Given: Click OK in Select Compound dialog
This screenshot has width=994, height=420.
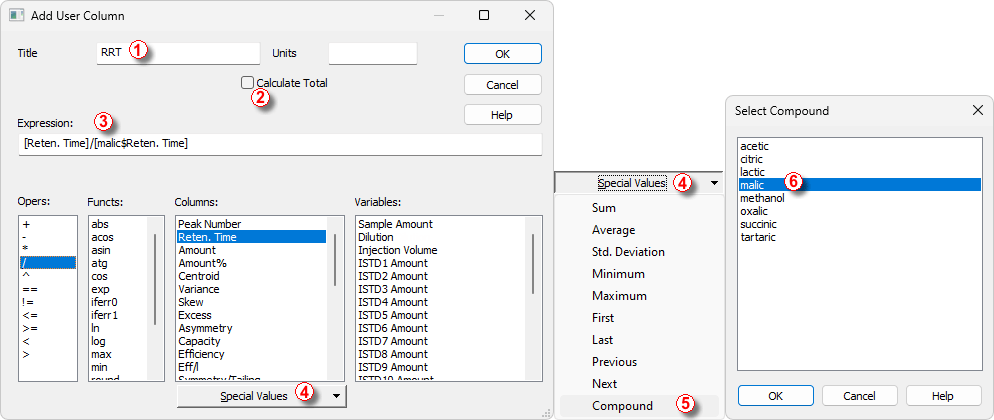Looking at the screenshot, I should 776,396.
